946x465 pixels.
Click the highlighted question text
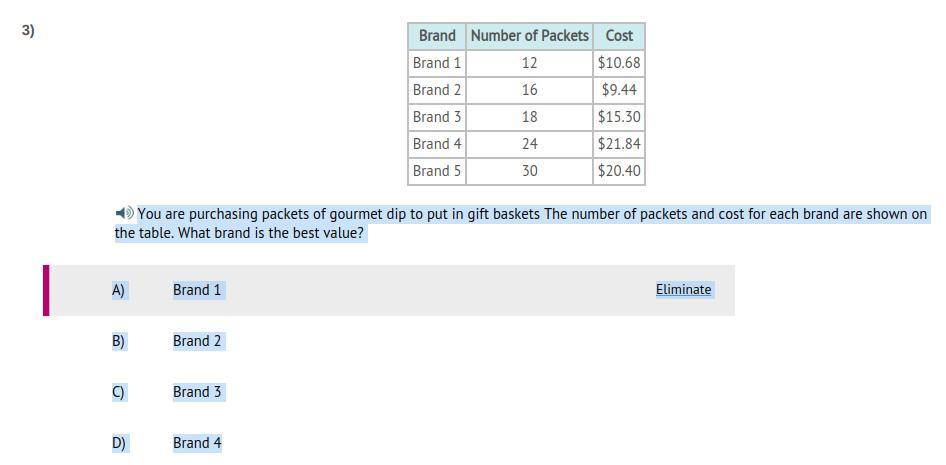[x=521, y=223]
